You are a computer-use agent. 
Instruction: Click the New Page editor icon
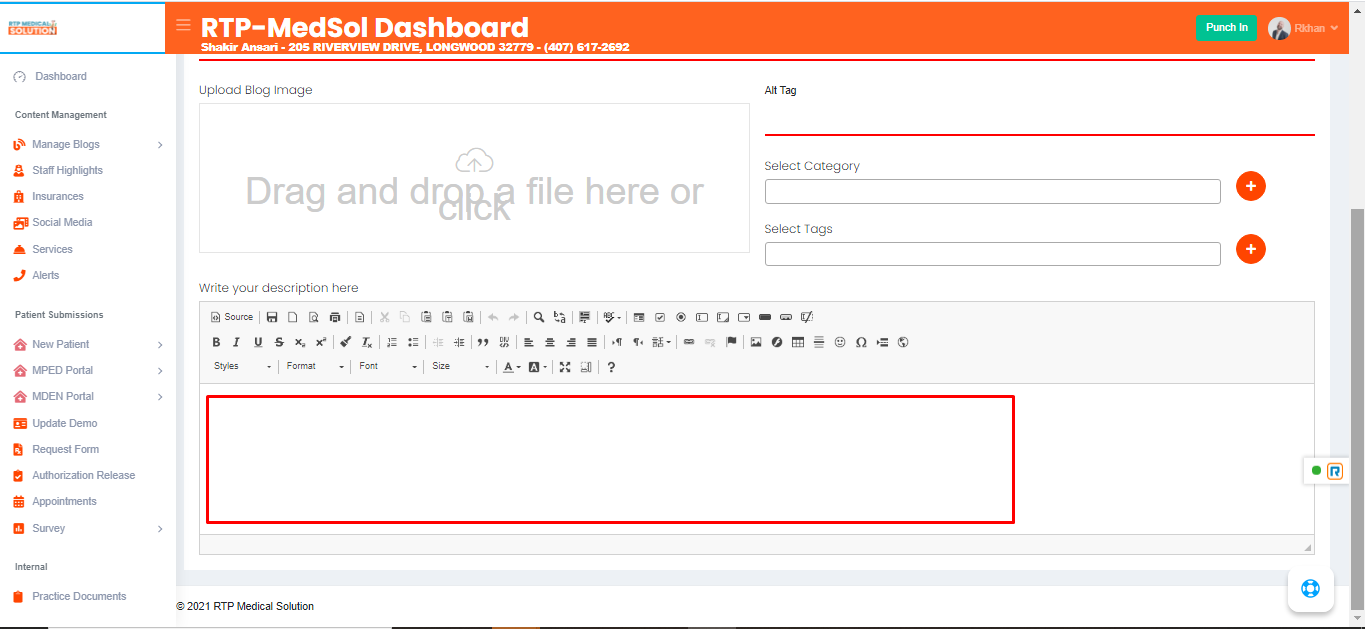[293, 317]
